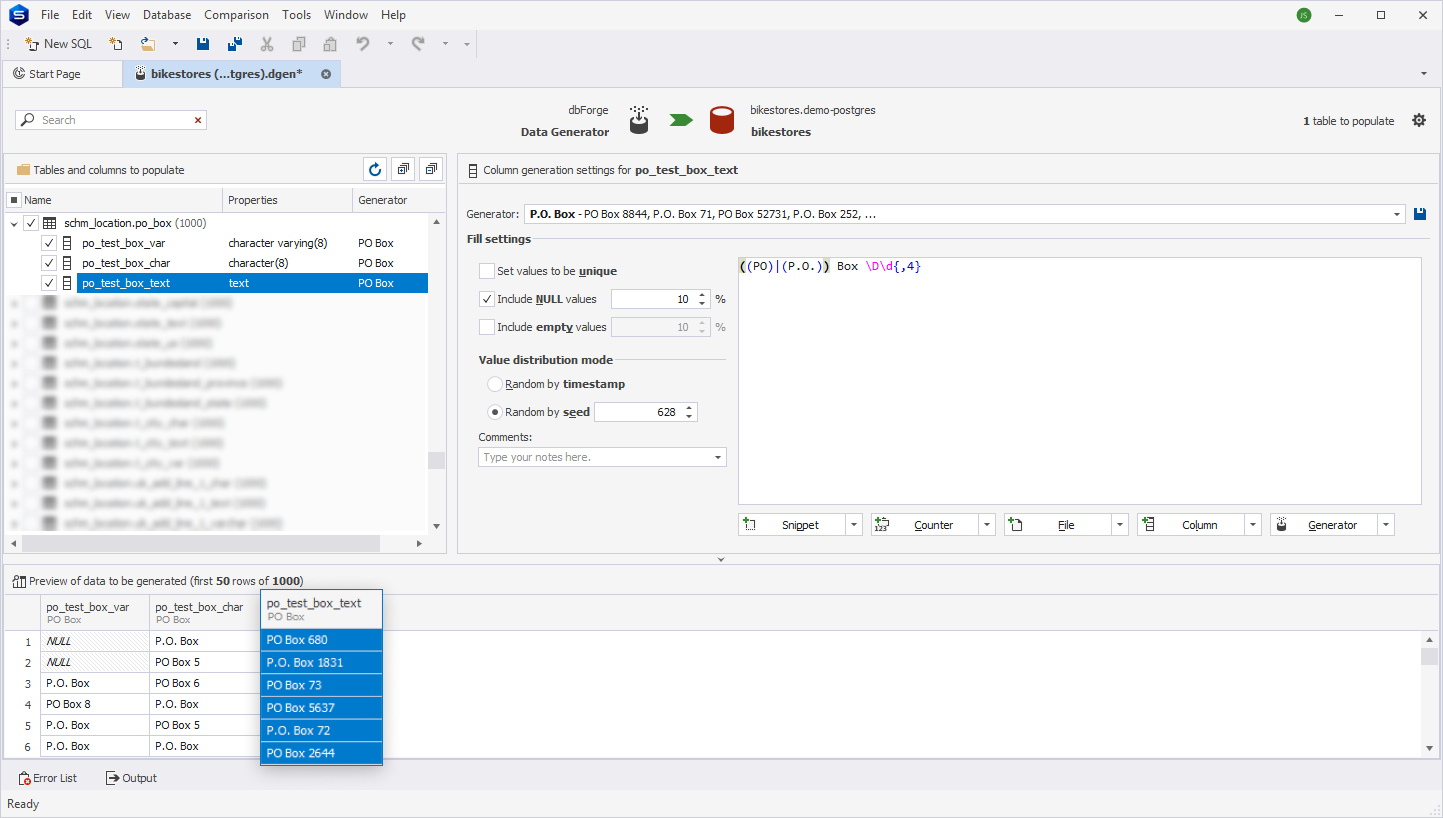Open the Output panel
This screenshot has width=1443, height=818.
point(131,778)
